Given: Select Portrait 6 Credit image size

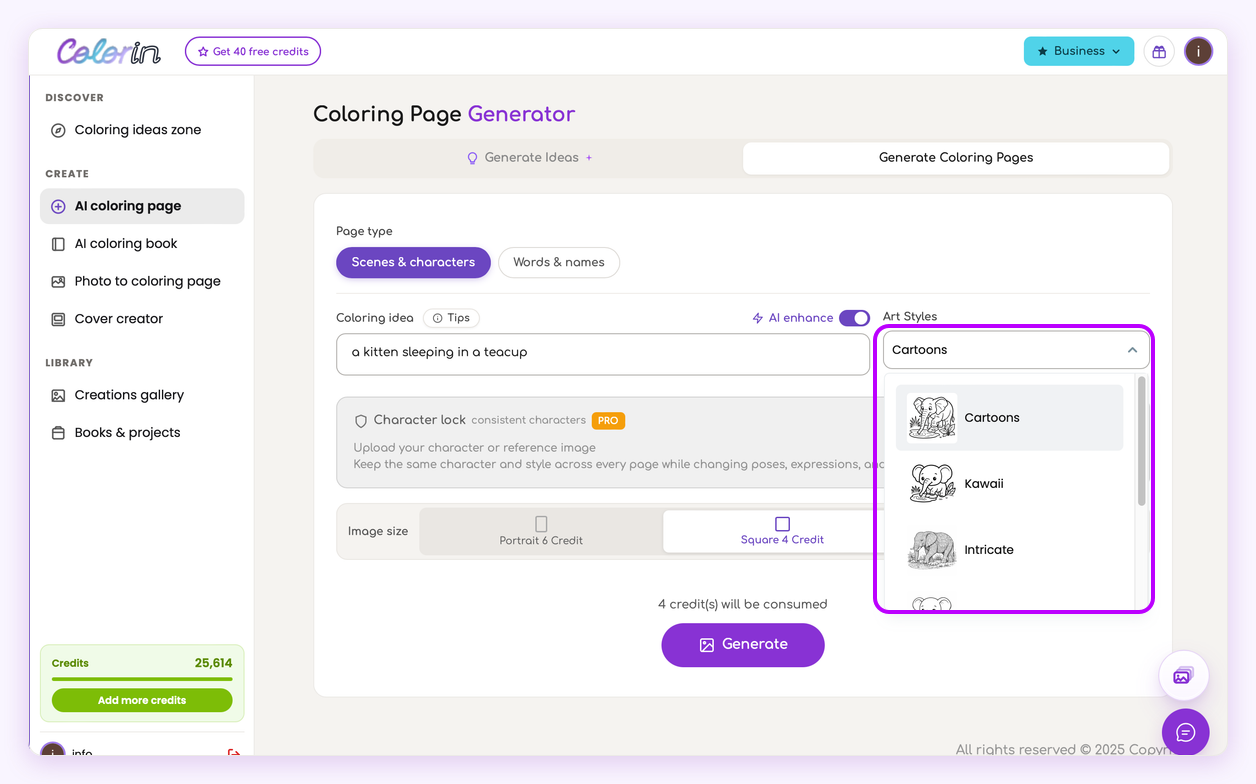Looking at the screenshot, I should [x=541, y=531].
